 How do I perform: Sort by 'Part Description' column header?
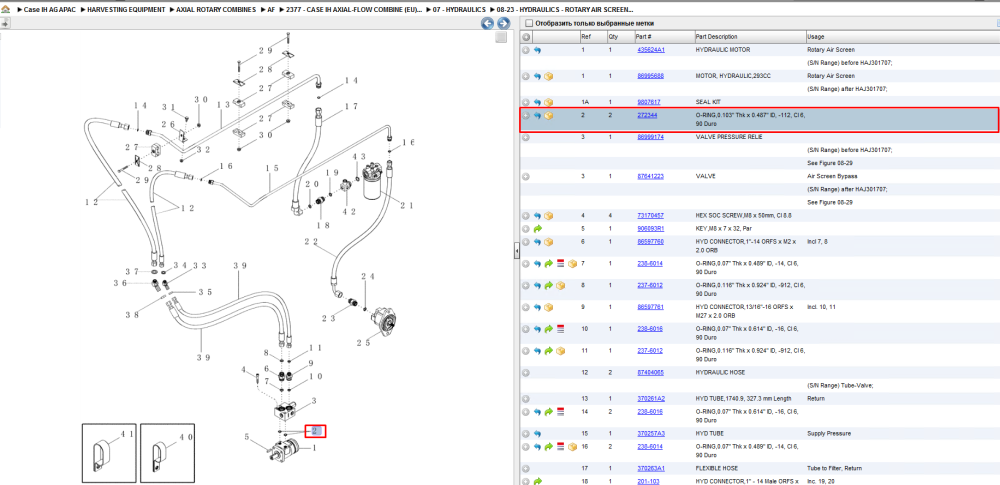[716, 37]
